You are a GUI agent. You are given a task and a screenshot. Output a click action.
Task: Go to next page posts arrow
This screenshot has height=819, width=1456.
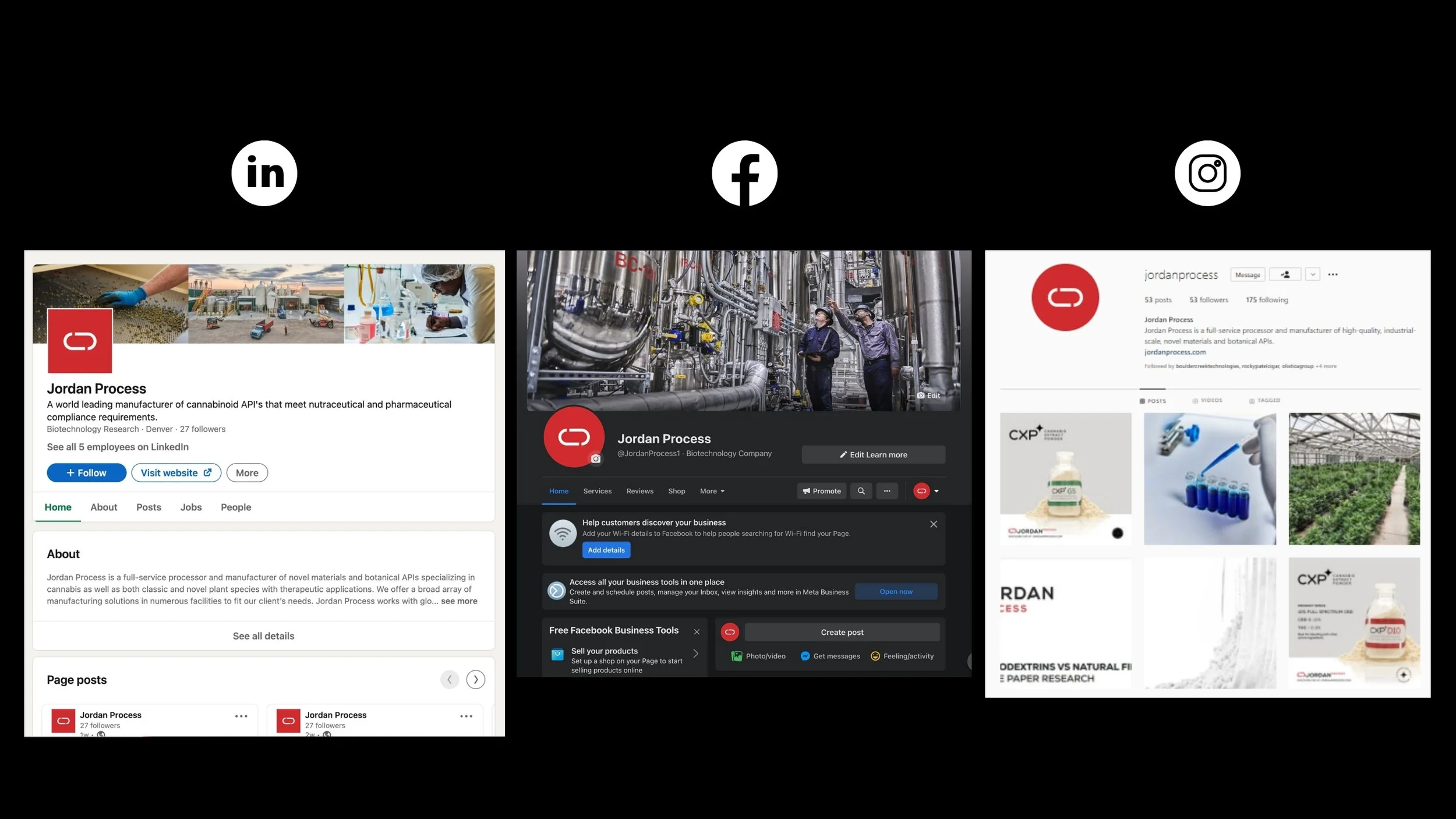pos(476,679)
